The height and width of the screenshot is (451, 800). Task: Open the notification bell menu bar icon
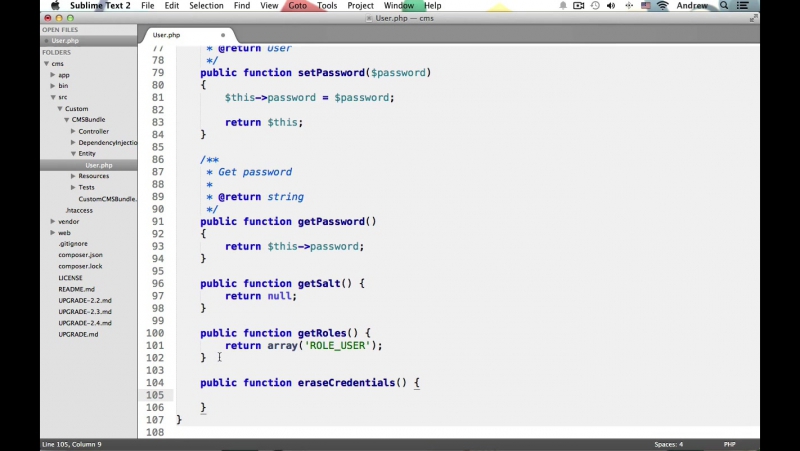click(x=563, y=6)
